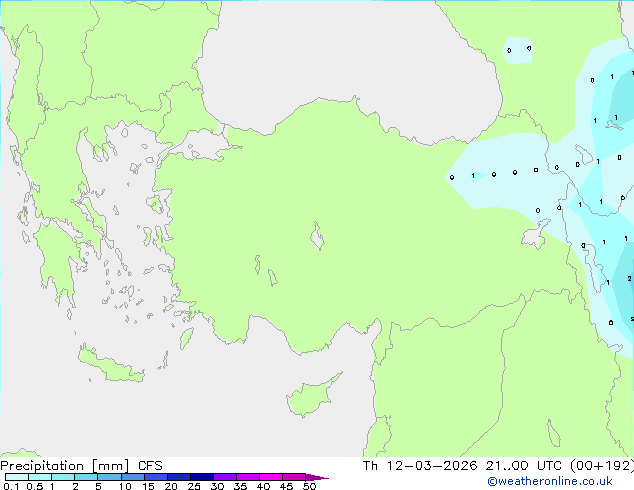
Task: Click the legend label "25"
Action: (x=194, y=486)
